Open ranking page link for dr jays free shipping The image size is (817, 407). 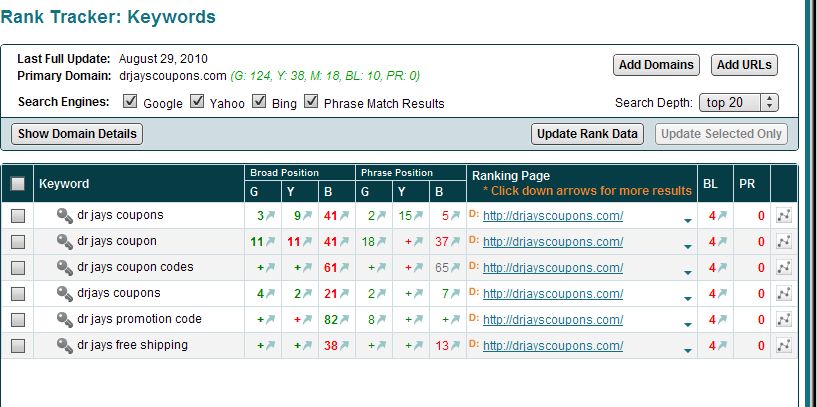coord(553,346)
